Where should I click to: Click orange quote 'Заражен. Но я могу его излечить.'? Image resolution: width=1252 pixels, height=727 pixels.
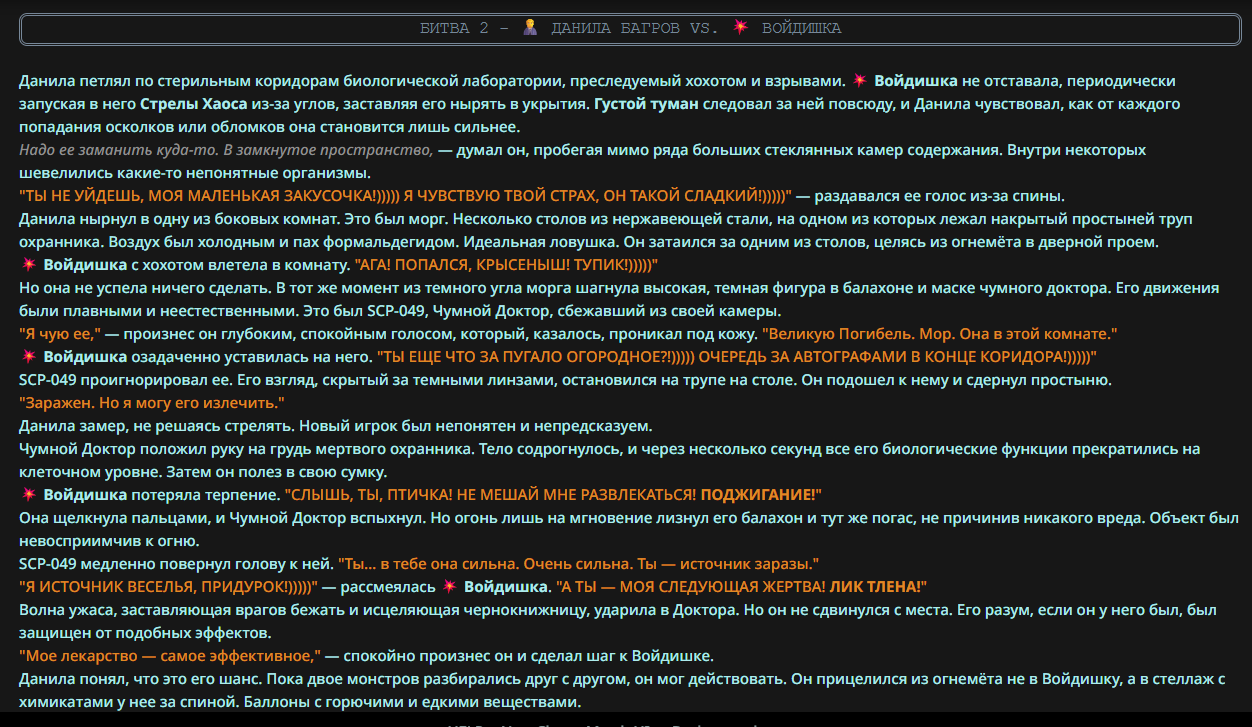(x=152, y=403)
